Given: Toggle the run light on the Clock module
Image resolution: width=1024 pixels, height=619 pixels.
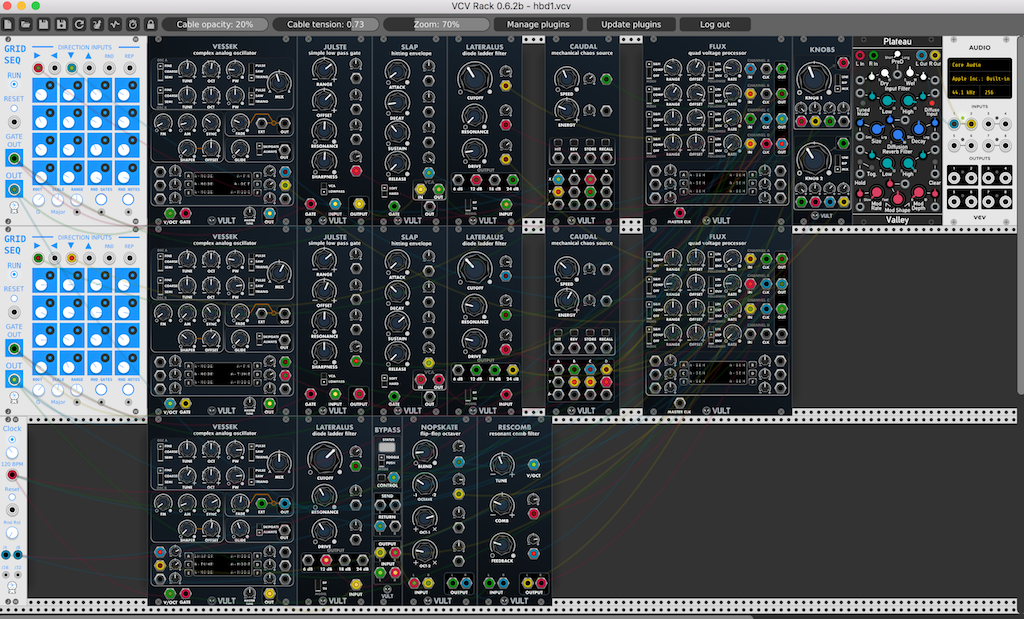Looking at the screenshot, I should click(x=12, y=439).
